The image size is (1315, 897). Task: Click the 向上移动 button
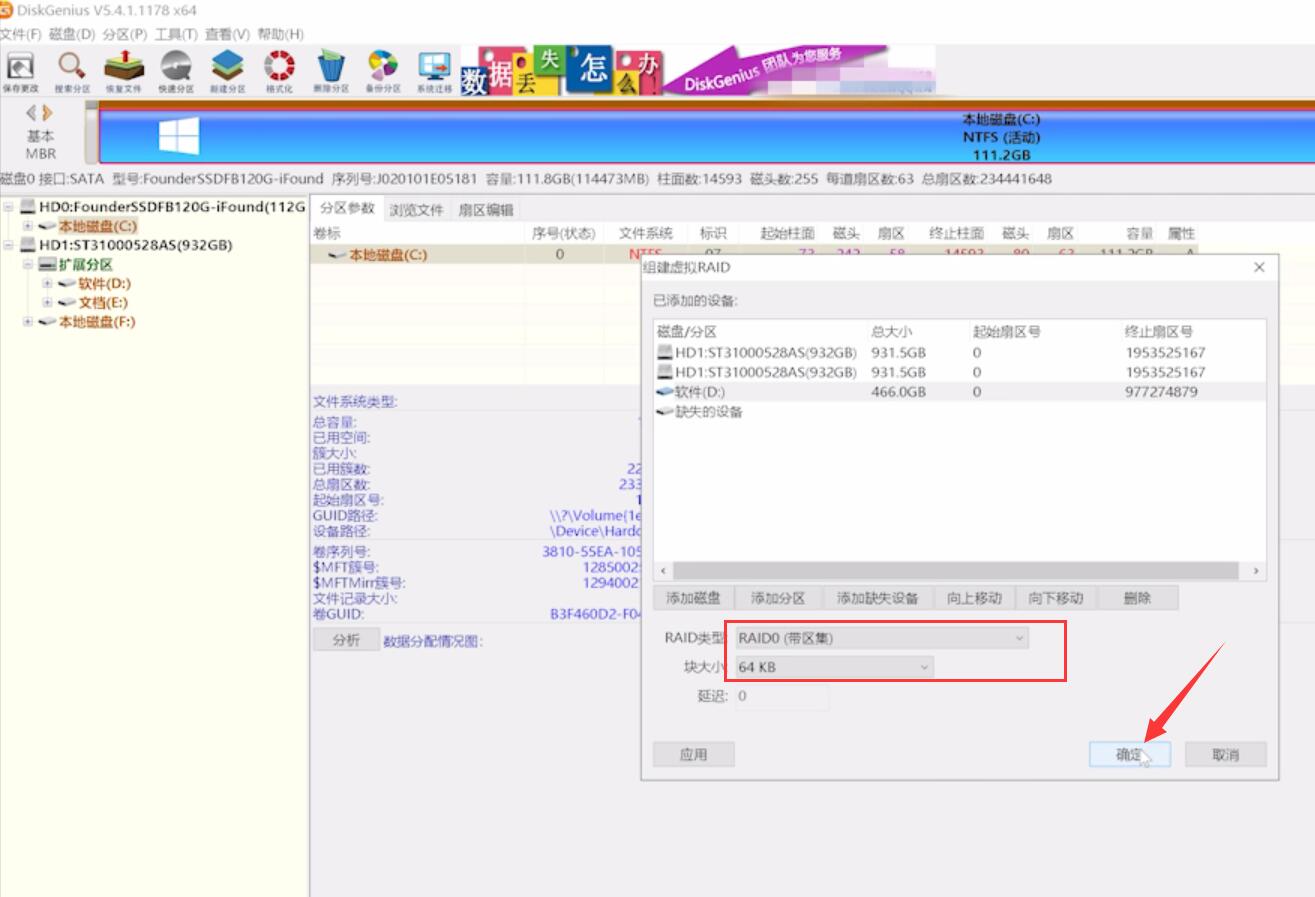click(x=974, y=598)
